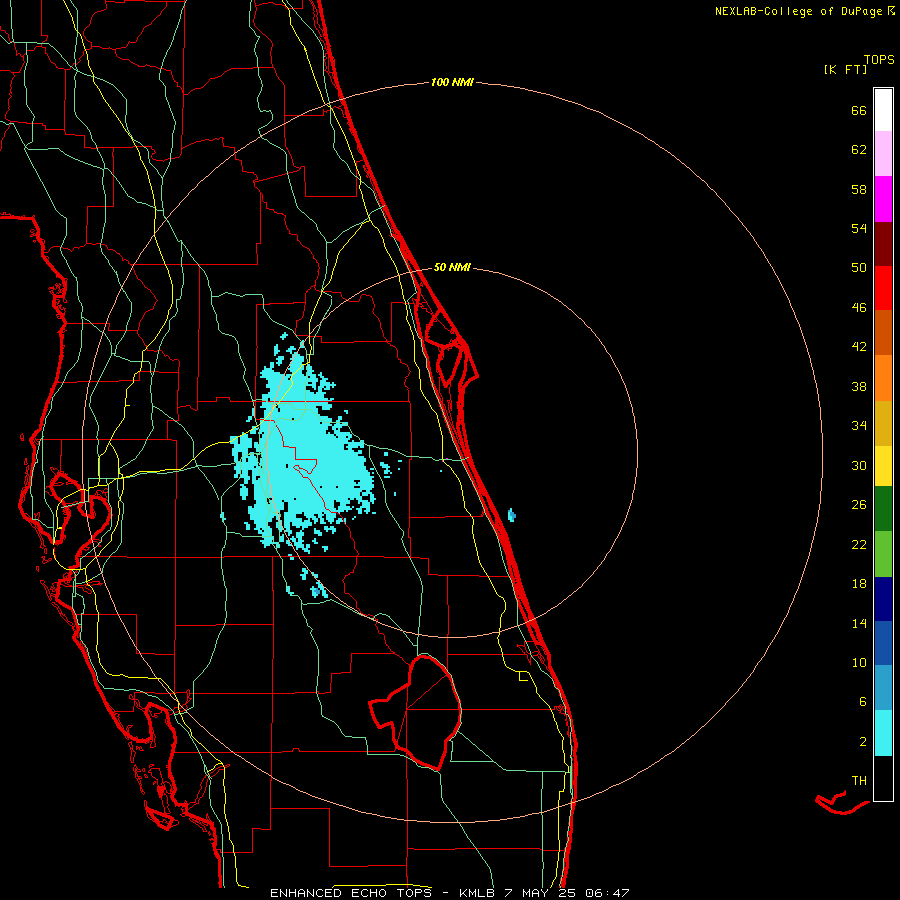Click the 14 legend value
The image size is (900, 900).
pyautogui.click(x=859, y=623)
